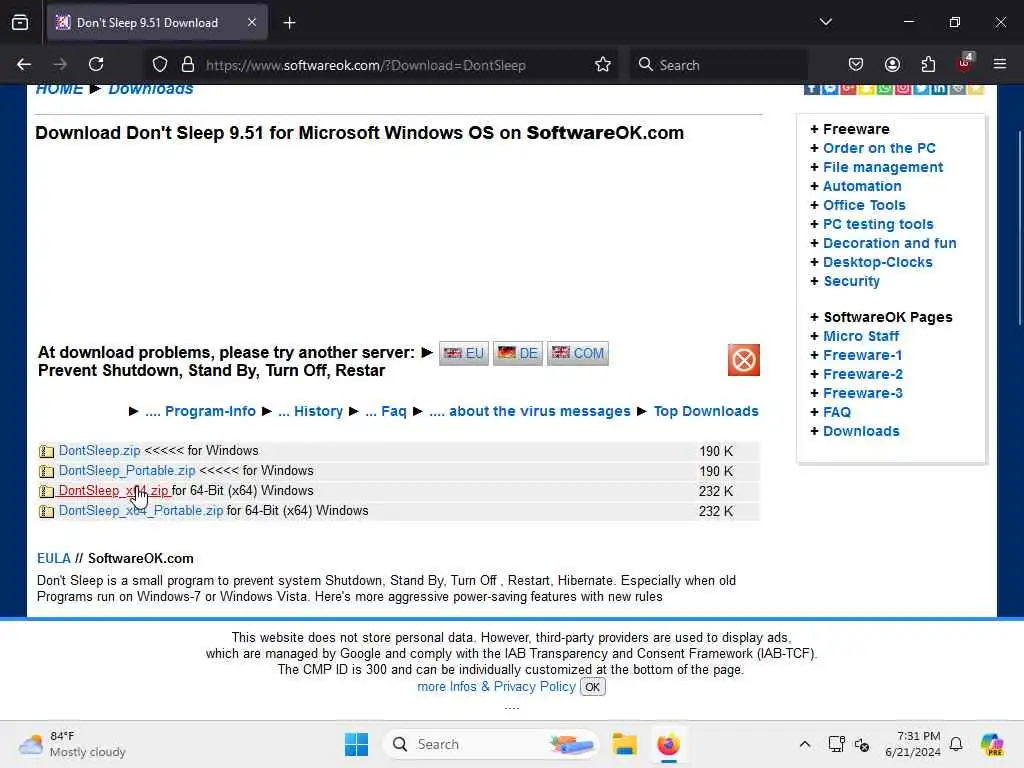Download DontSleep.zip
Screen dimensions: 1024x768
pos(99,451)
